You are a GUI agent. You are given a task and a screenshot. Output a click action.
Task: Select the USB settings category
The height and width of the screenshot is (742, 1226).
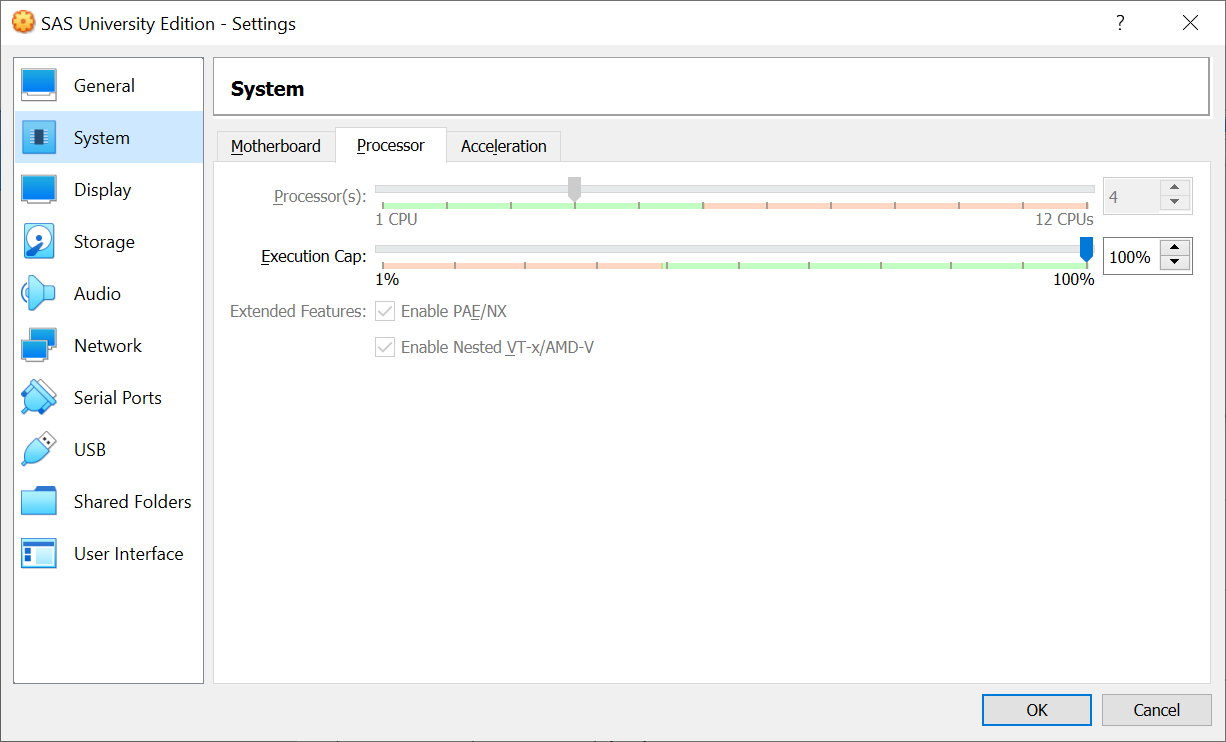109,450
